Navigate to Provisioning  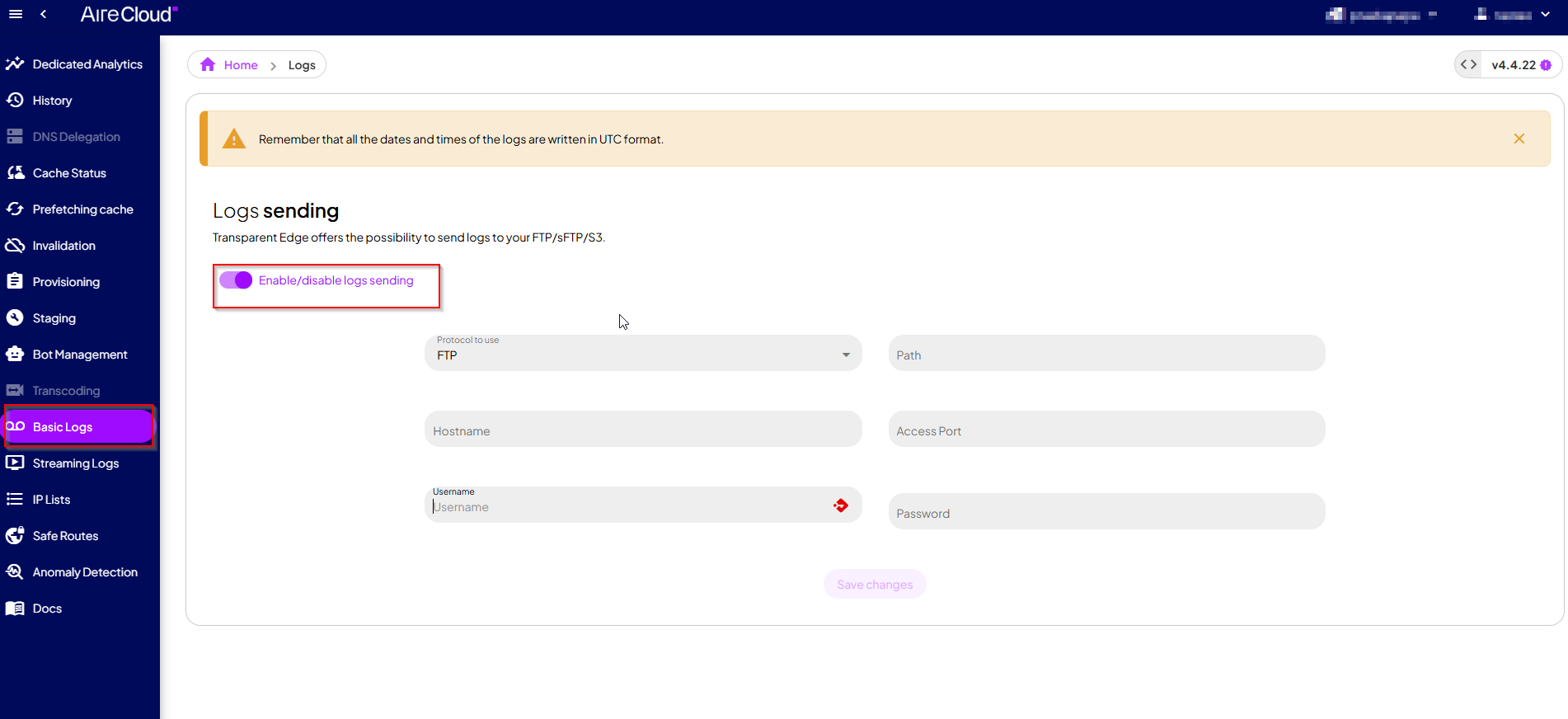pos(80,281)
